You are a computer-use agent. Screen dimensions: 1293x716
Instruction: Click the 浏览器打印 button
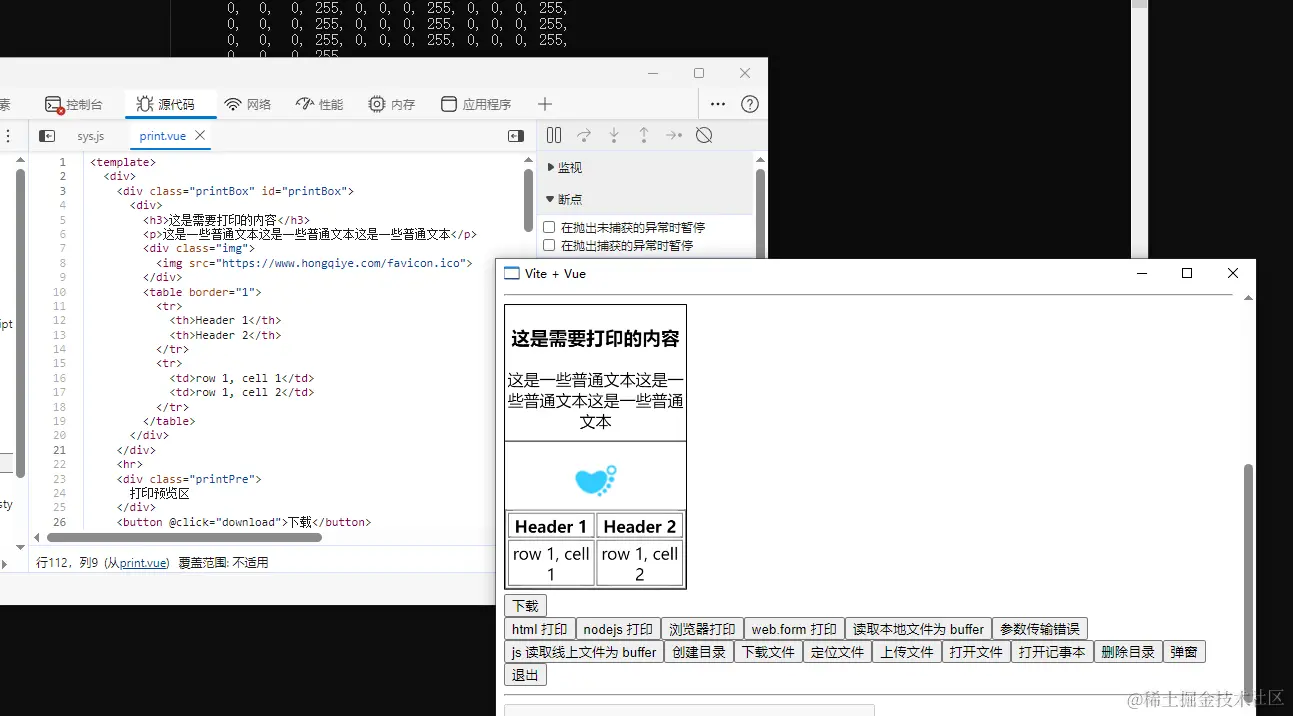pyautogui.click(x=702, y=629)
